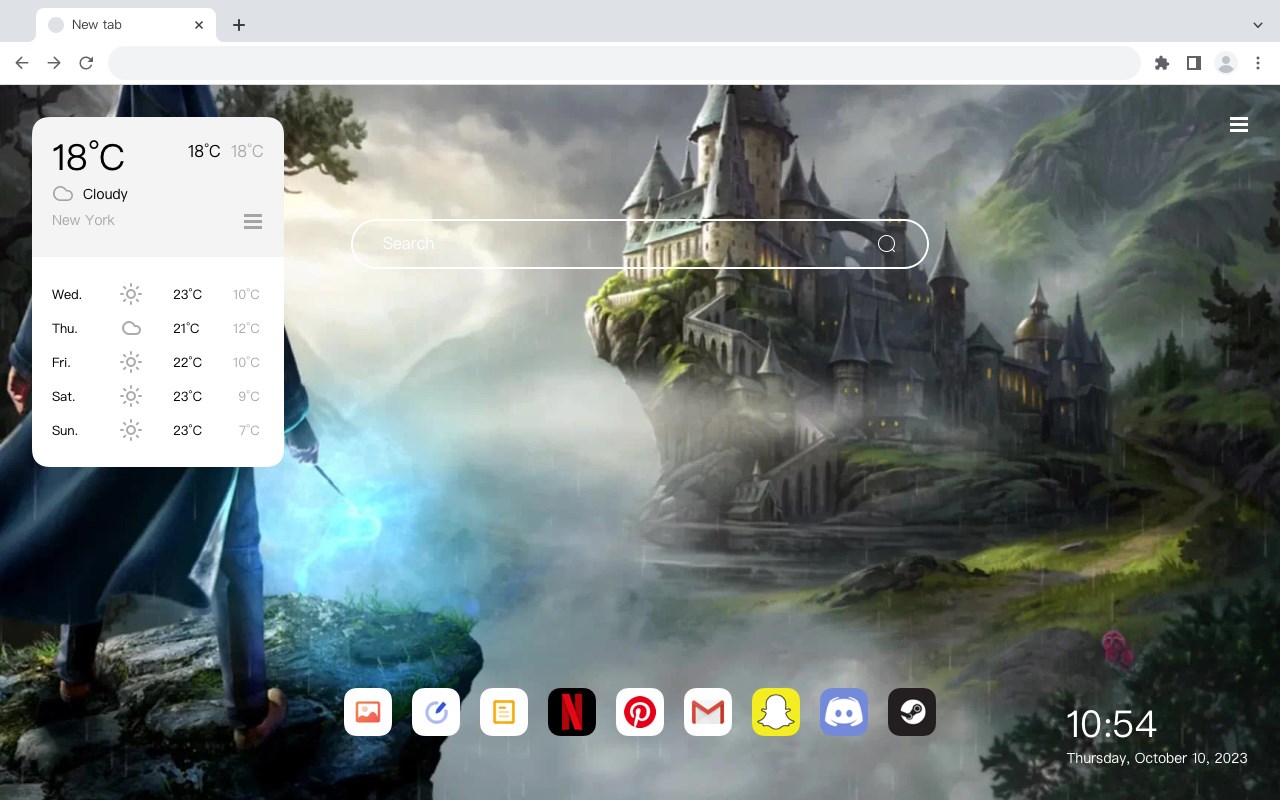
Task: Focus the browser address bar
Action: pos(624,63)
